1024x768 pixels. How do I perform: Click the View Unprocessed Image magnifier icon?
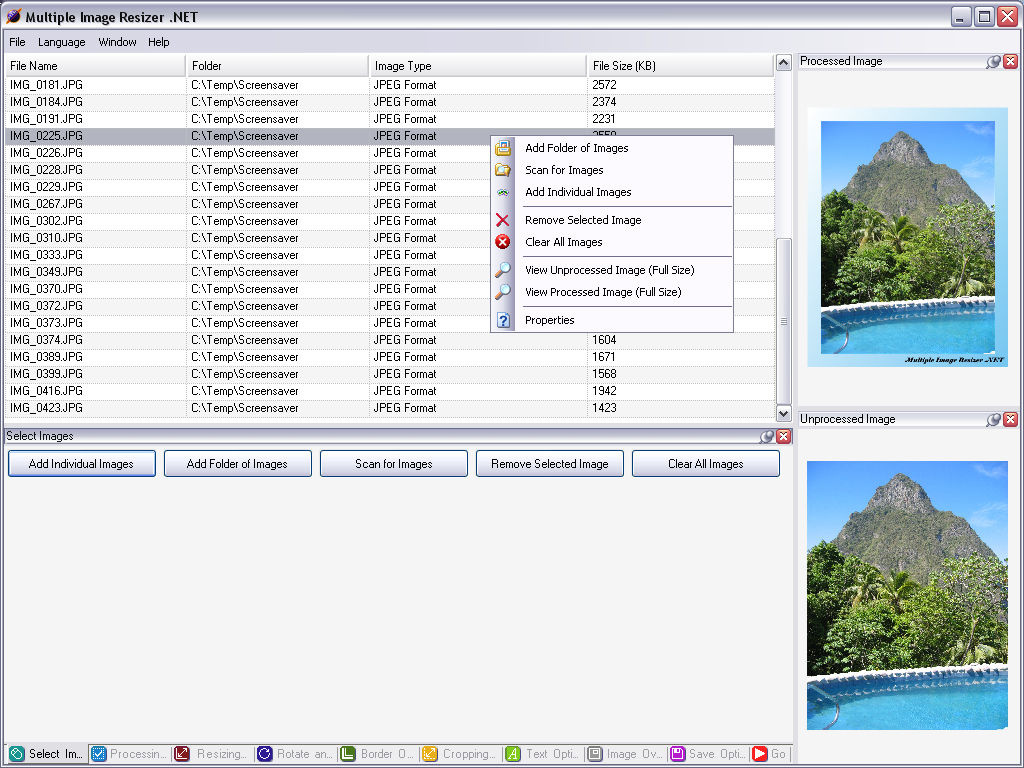tap(503, 270)
